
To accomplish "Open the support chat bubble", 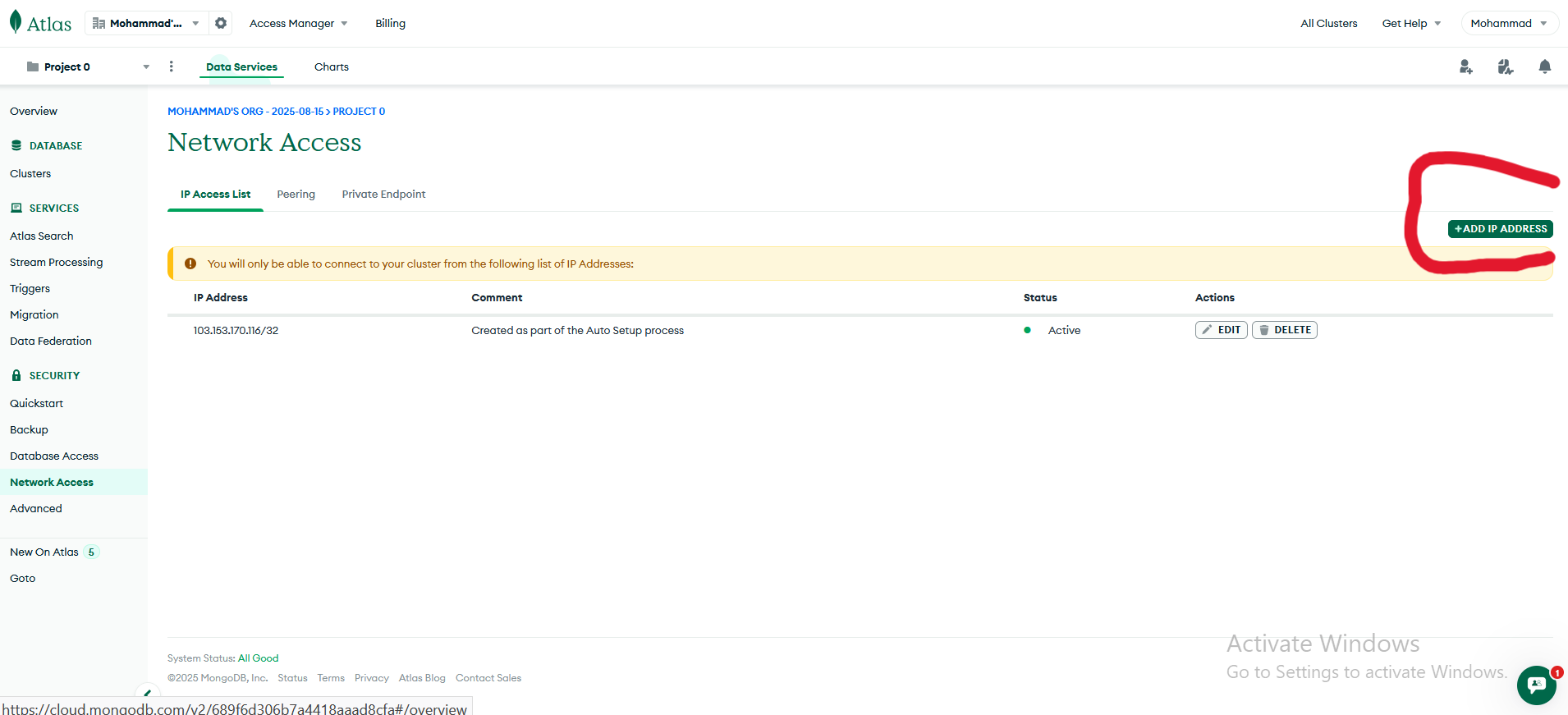I will point(1536,685).
